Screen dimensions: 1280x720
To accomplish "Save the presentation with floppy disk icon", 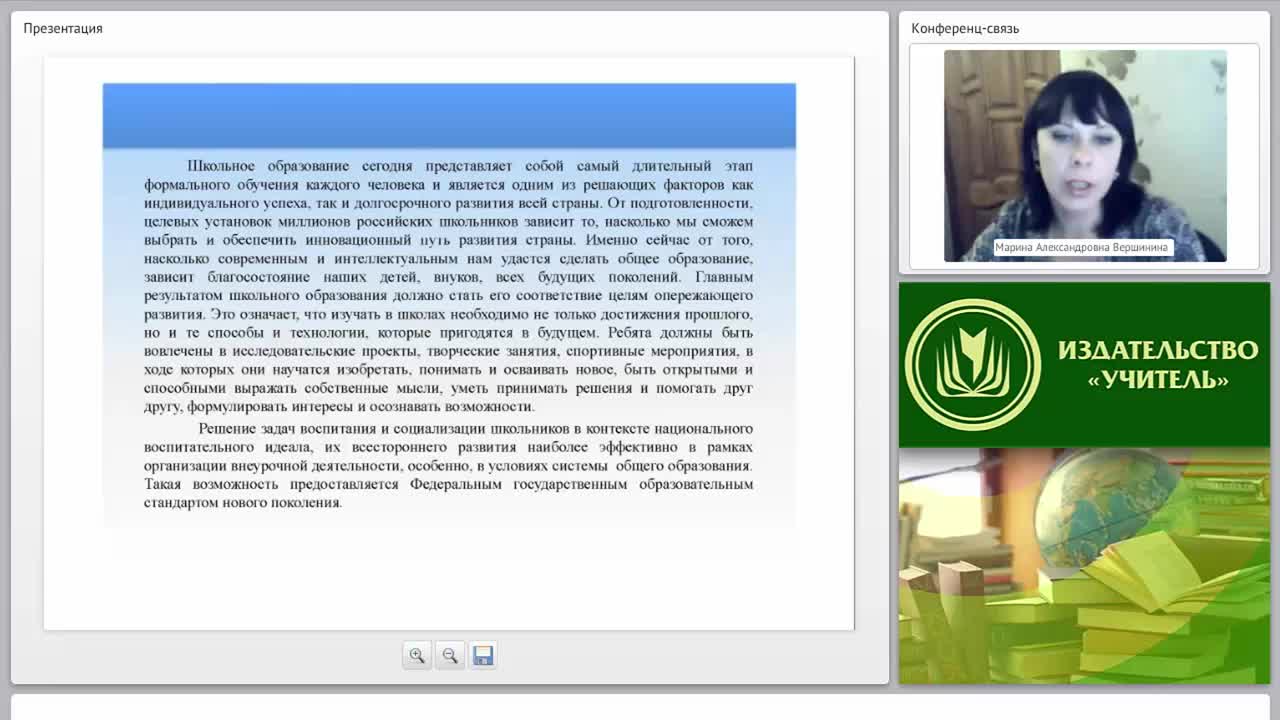I will coord(483,656).
